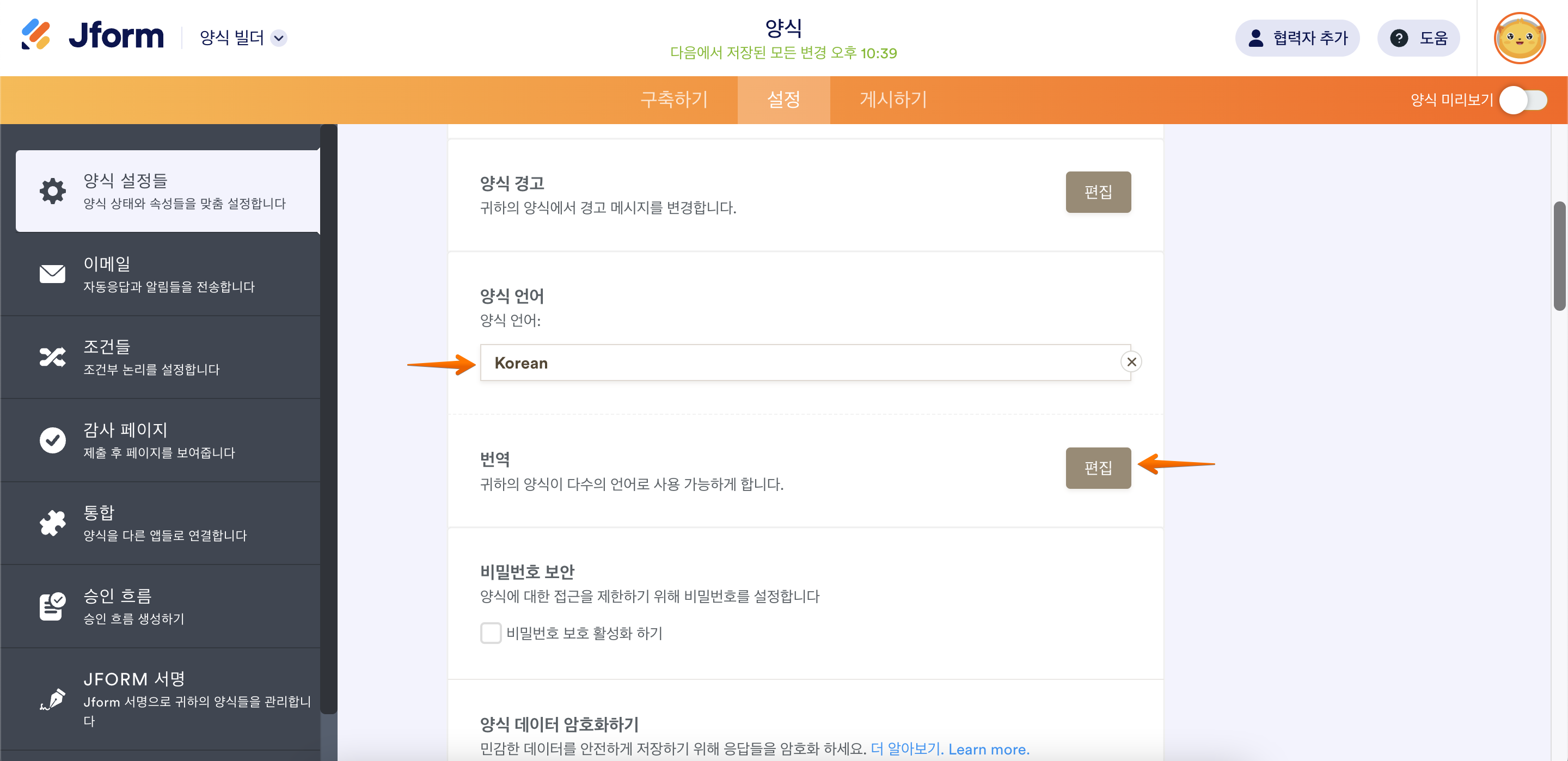The image size is (1568, 761).
Task: Open the 조건들 shuffle icon section
Action: pos(53,358)
